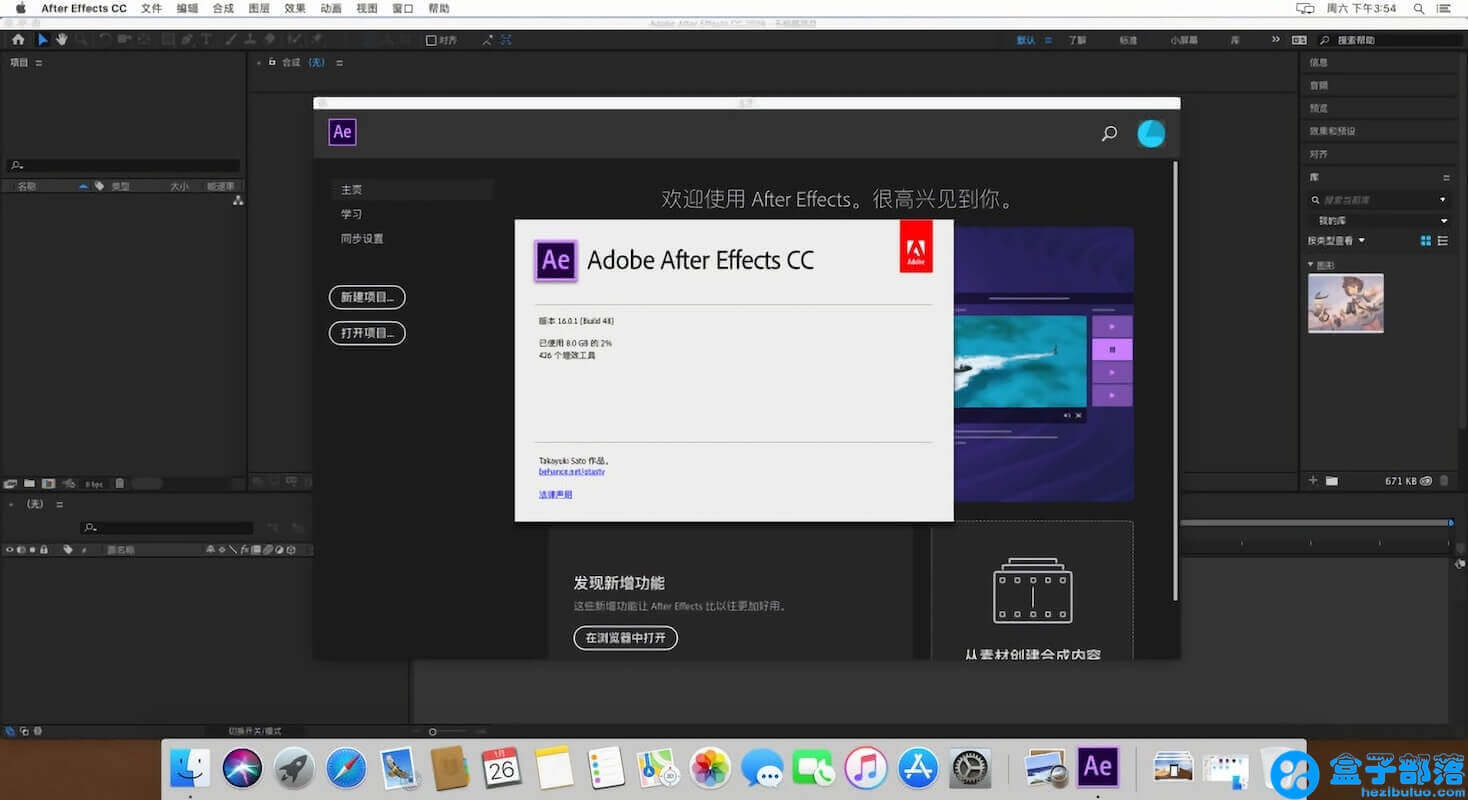The width and height of the screenshot is (1468, 800).
Task: Open the 编辑 menu
Action: 187,8
